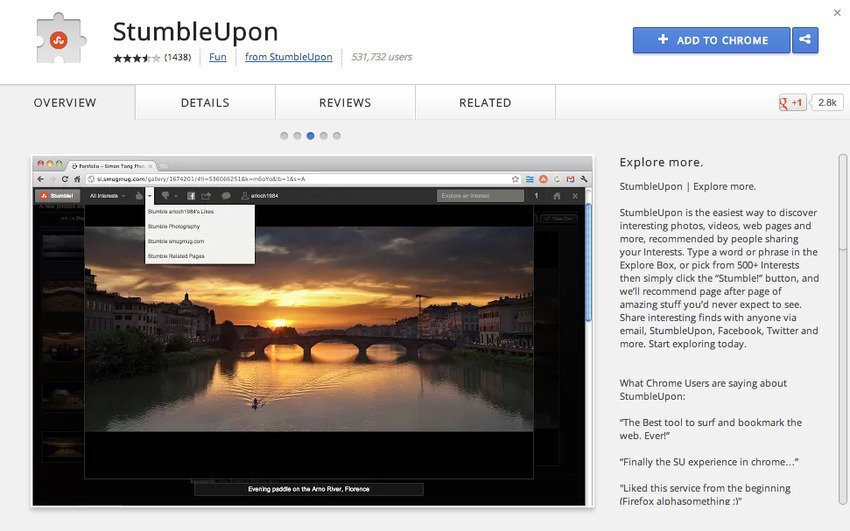Open the Reviews tab
This screenshot has width=850, height=531.
pos(345,102)
